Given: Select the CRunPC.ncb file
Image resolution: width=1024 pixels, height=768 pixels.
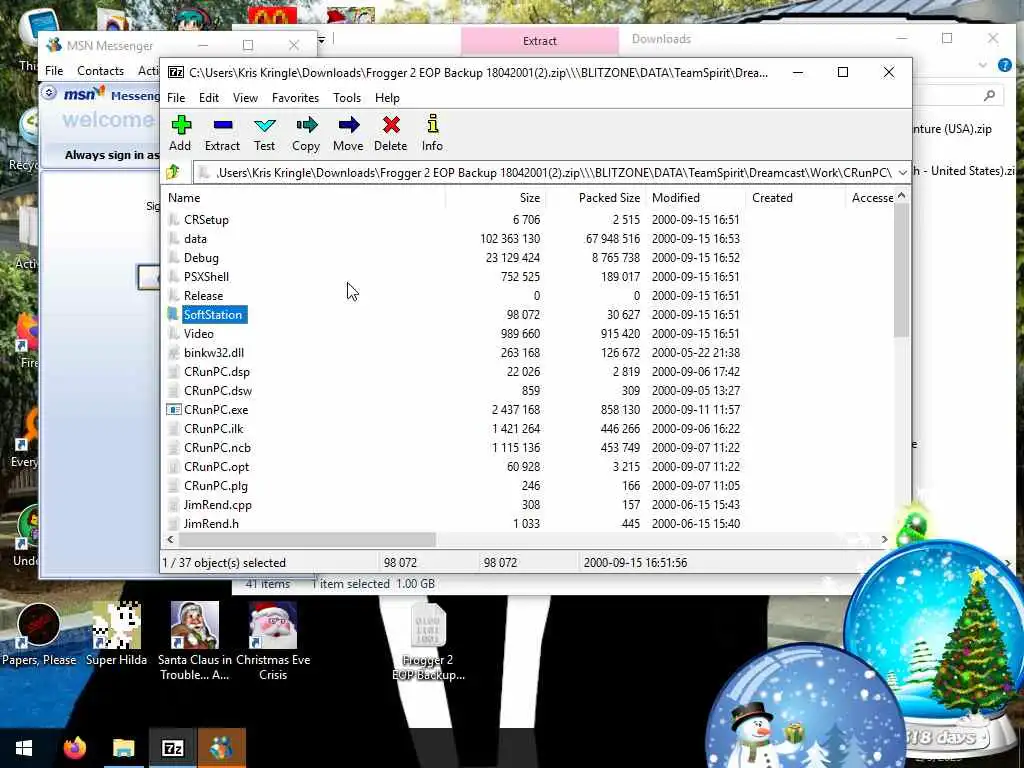Looking at the screenshot, I should point(217,448).
